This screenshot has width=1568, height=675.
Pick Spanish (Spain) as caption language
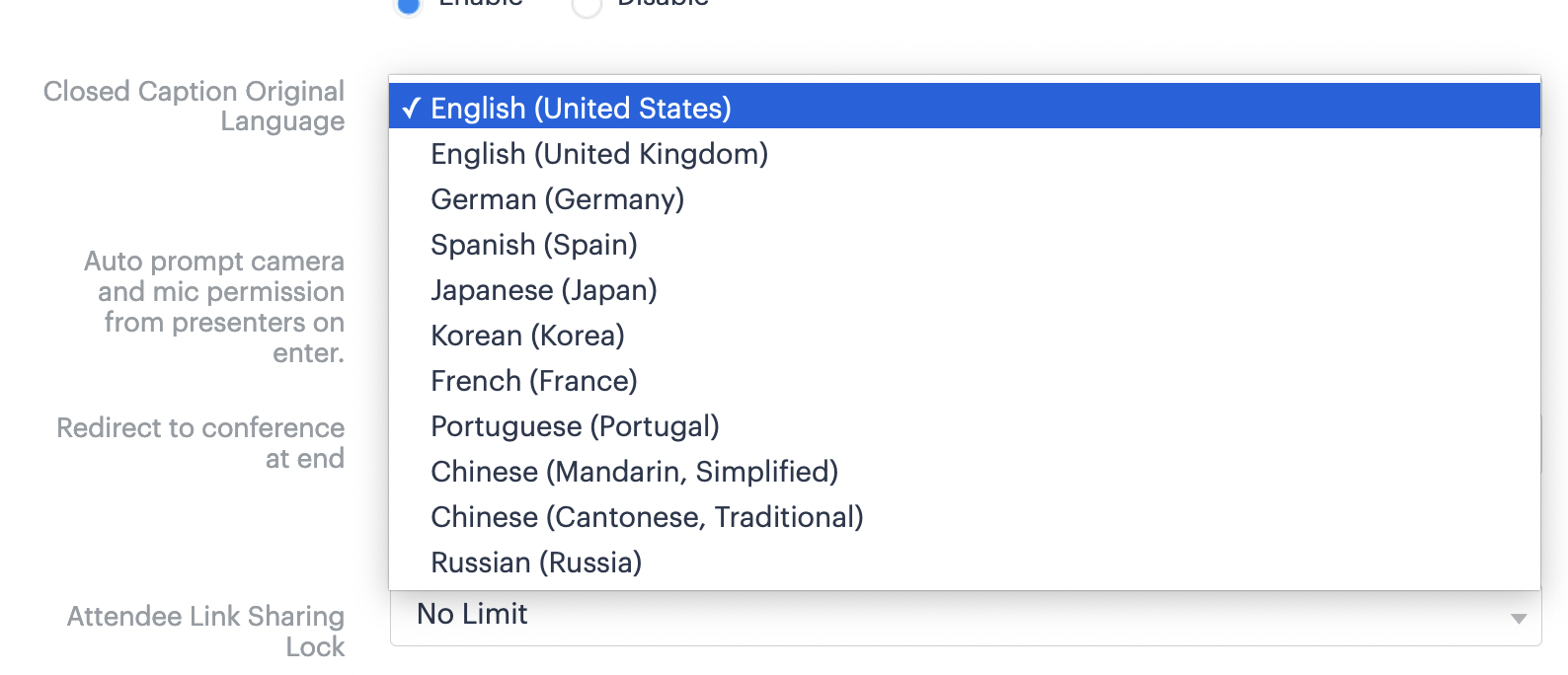(x=534, y=245)
